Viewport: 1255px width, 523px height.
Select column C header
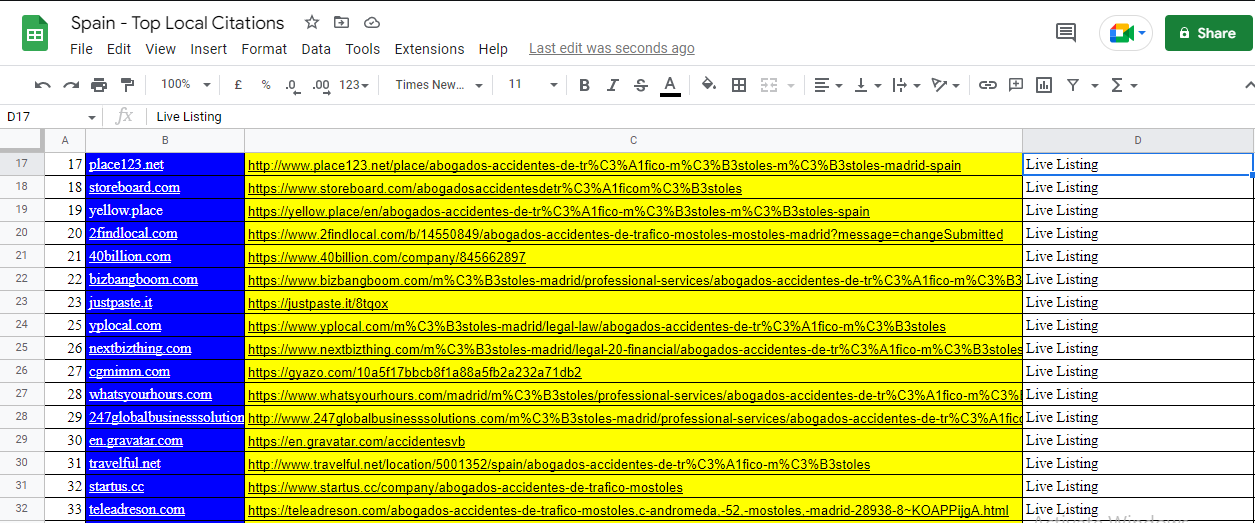click(633, 141)
